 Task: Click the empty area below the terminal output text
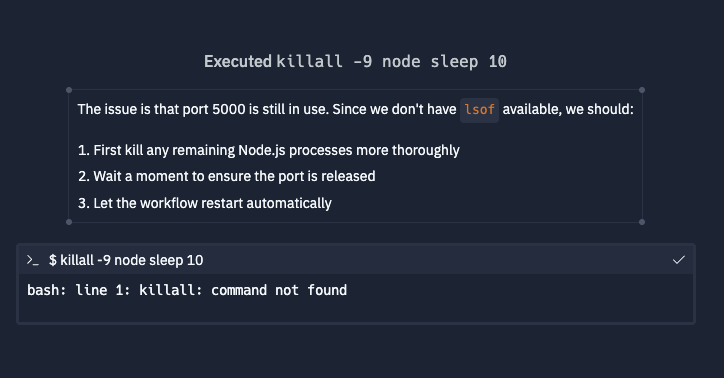coord(356,312)
